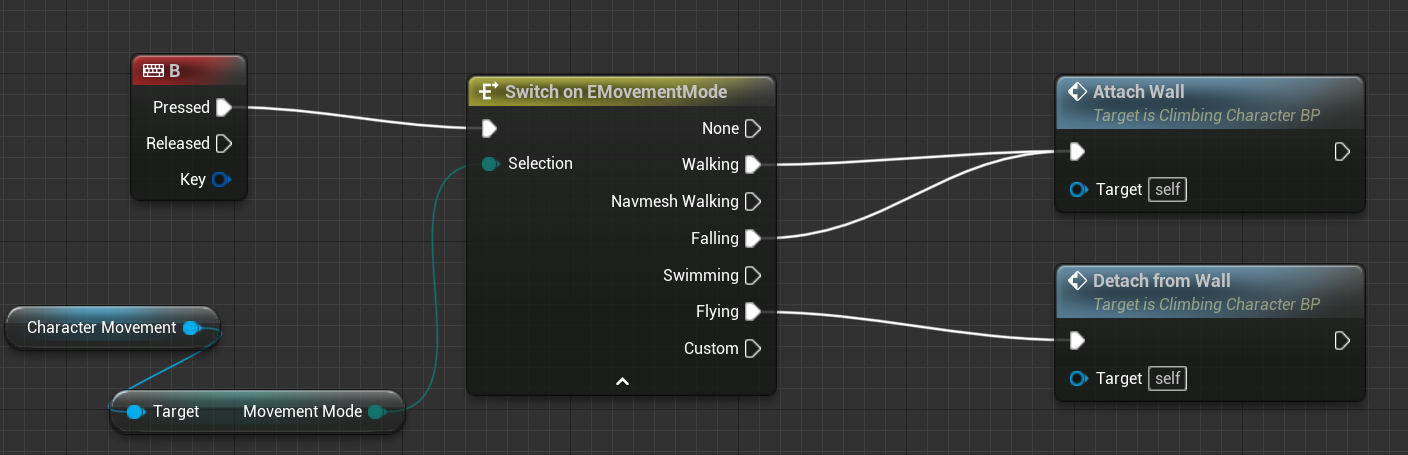Screen dimensions: 1408x455
Task: Click the self value on Detach from Wall Target
Action: [x=1167, y=378]
